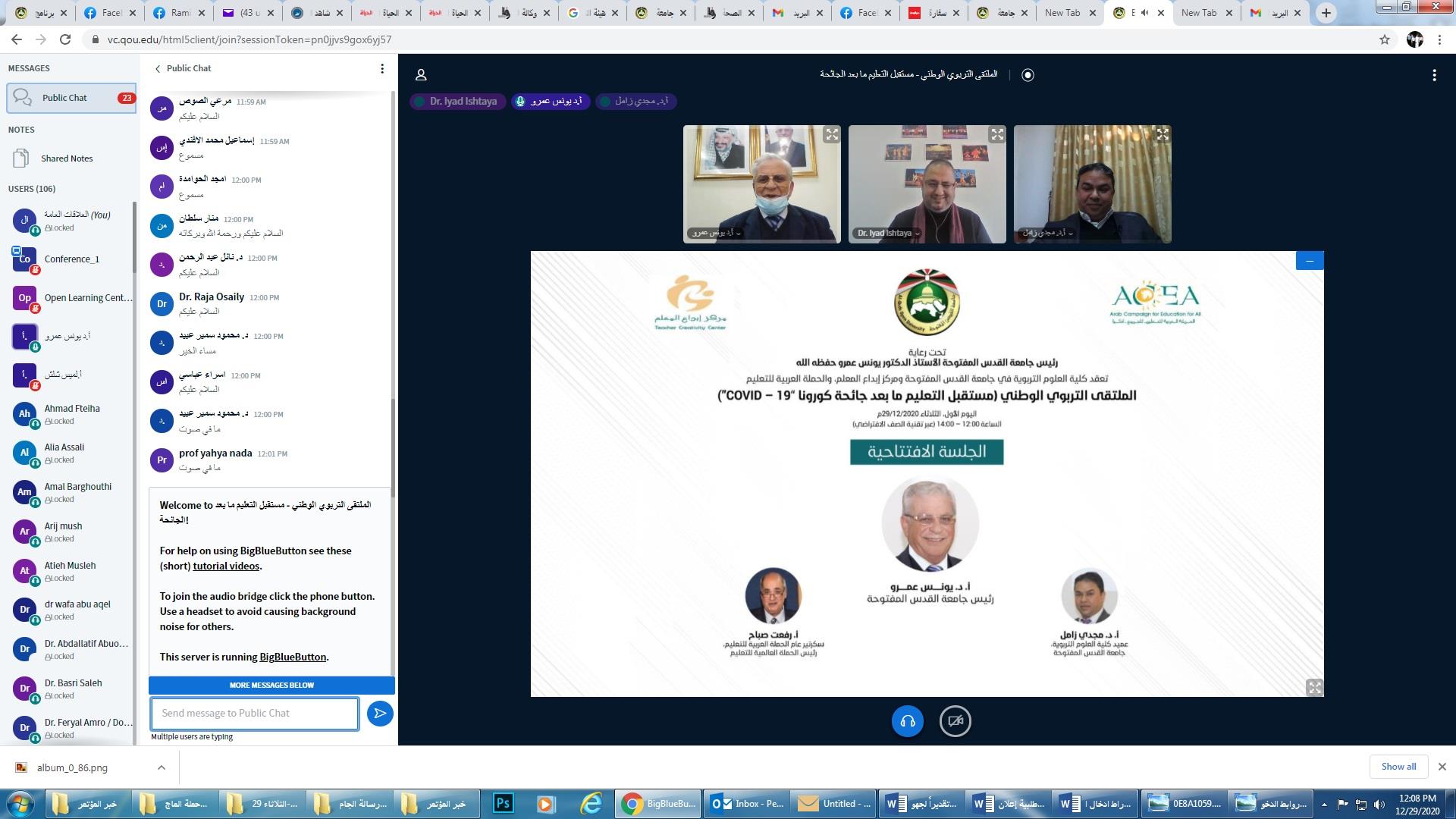Focus the Send message input field
Screen dimensions: 1456x819
[x=255, y=714]
